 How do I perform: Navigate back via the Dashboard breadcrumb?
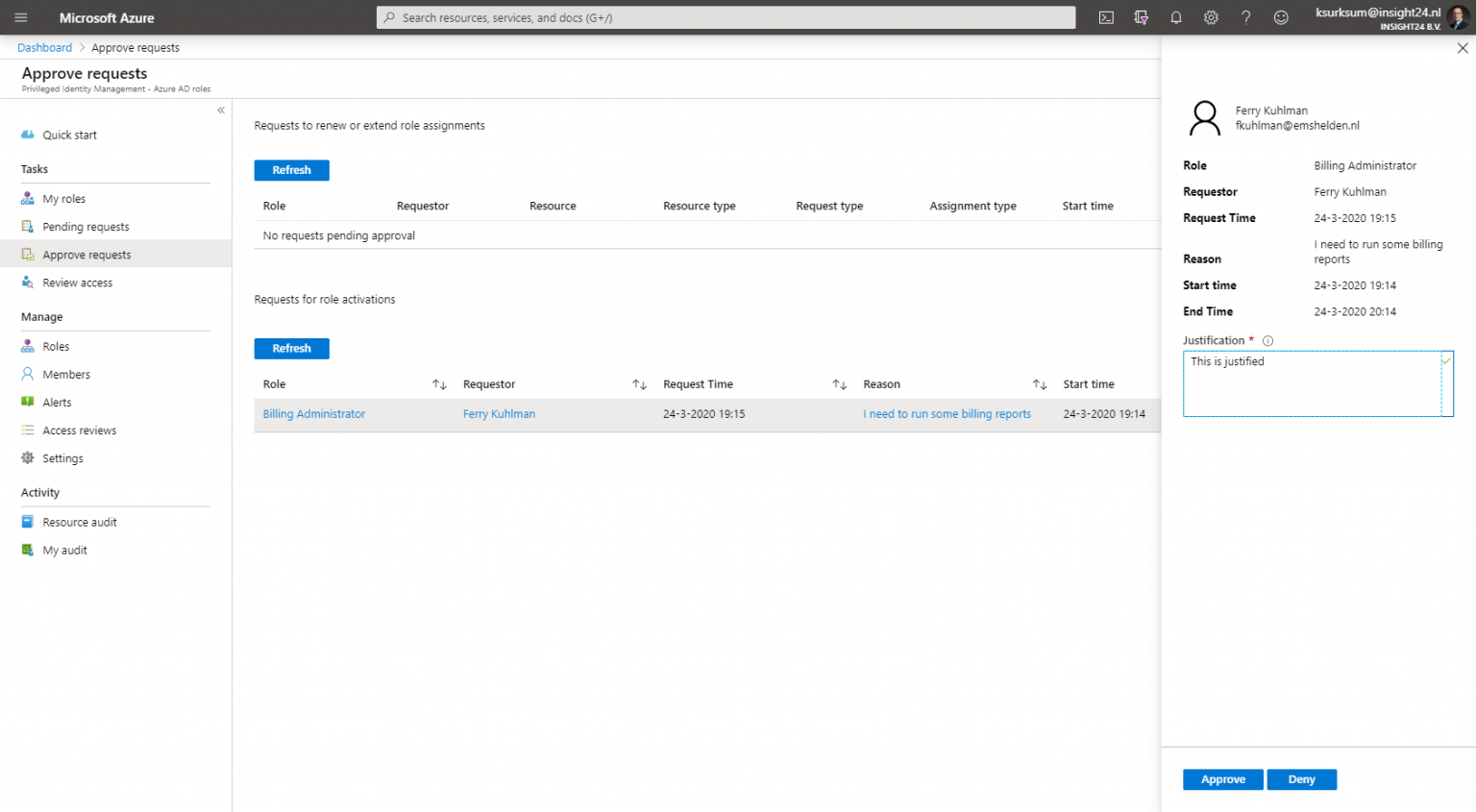(x=44, y=47)
